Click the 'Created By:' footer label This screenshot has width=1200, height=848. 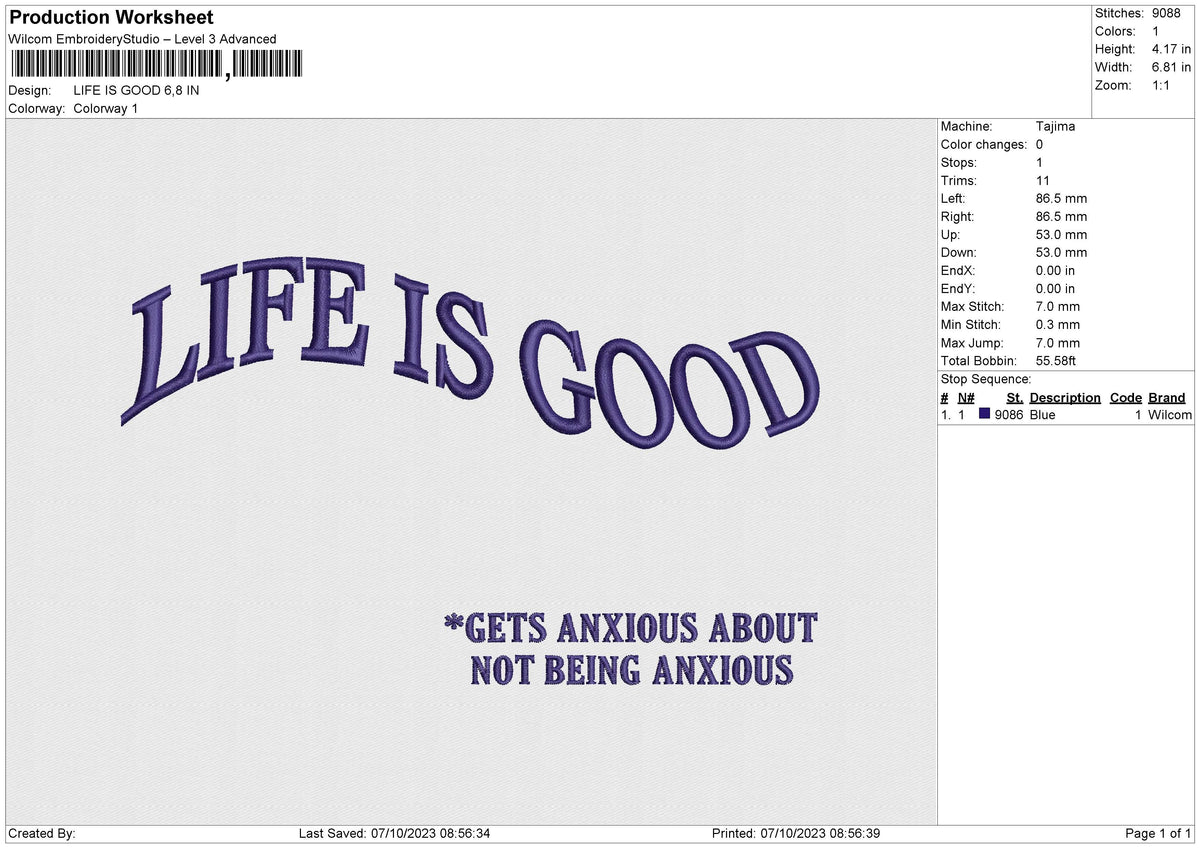click(x=42, y=833)
